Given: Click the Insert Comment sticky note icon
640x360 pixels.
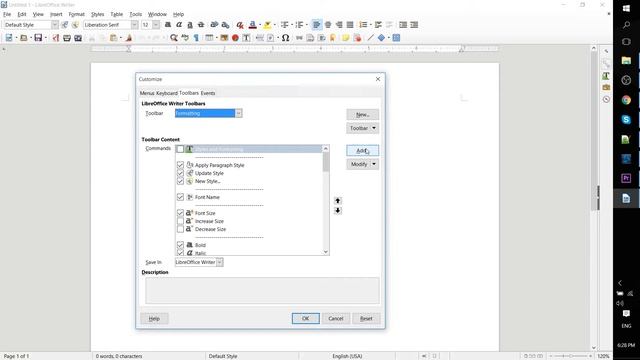Looking at the screenshot, I should click(346, 38).
